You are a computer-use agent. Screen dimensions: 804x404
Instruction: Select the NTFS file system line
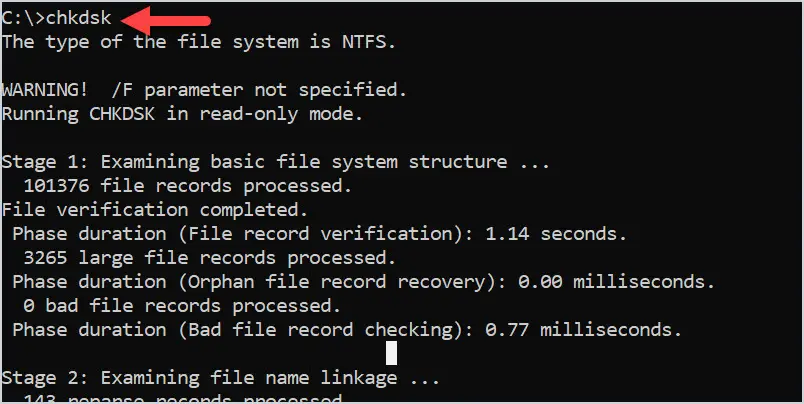pos(199,42)
